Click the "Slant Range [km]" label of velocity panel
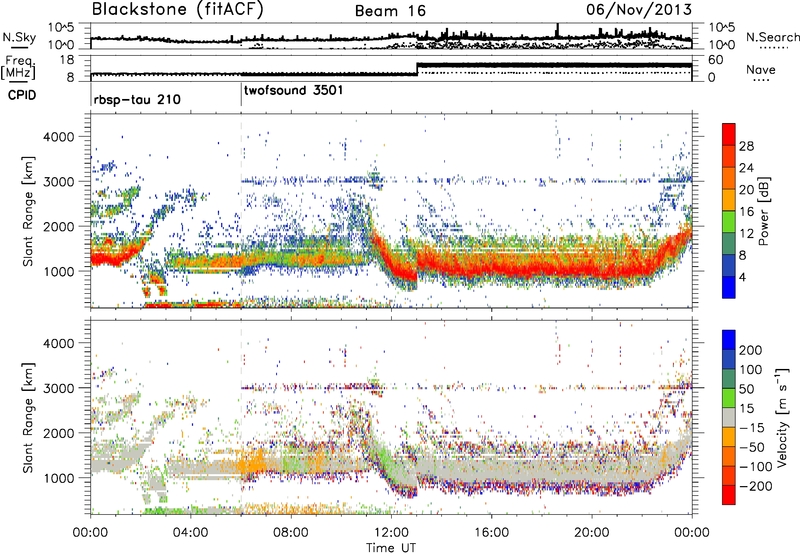800x554 pixels. pyautogui.click(x=28, y=417)
